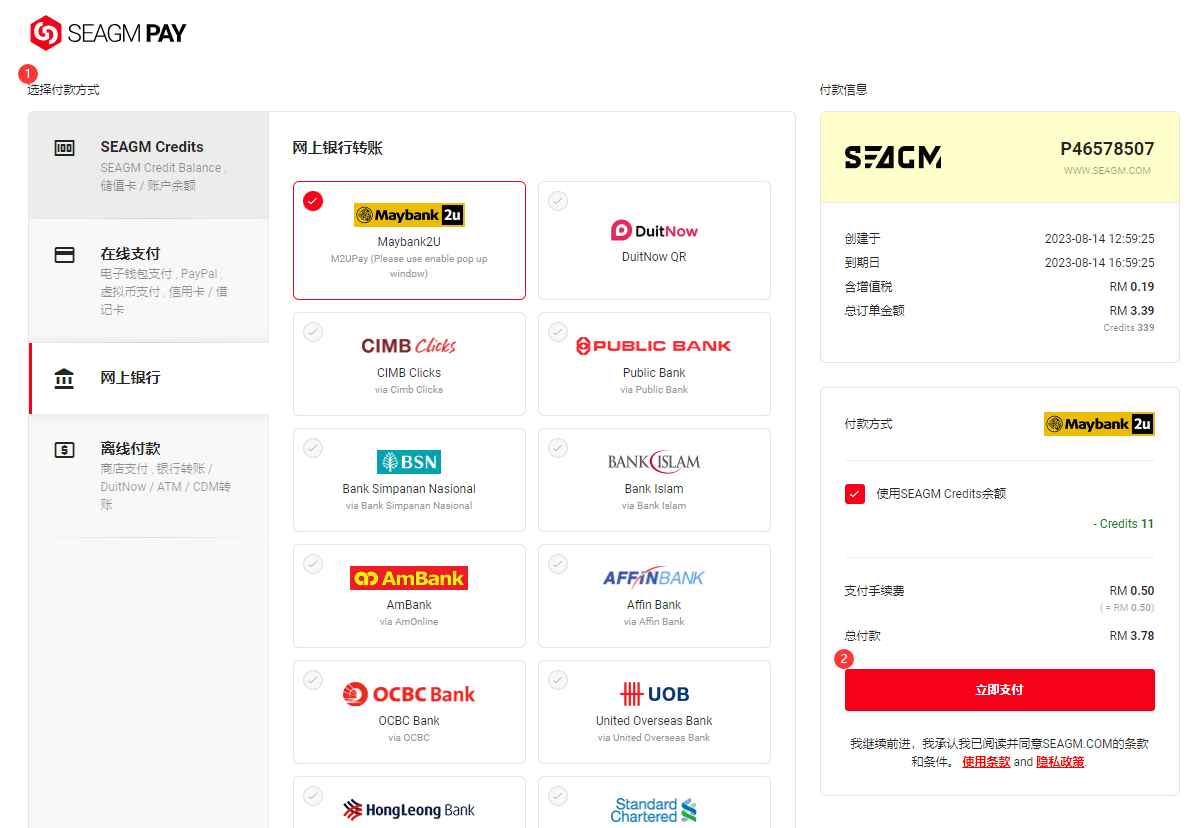The width and height of the screenshot is (1203, 828).
Task: Click the 含增值税 RM 0.19 value
Action: pos(1132,287)
